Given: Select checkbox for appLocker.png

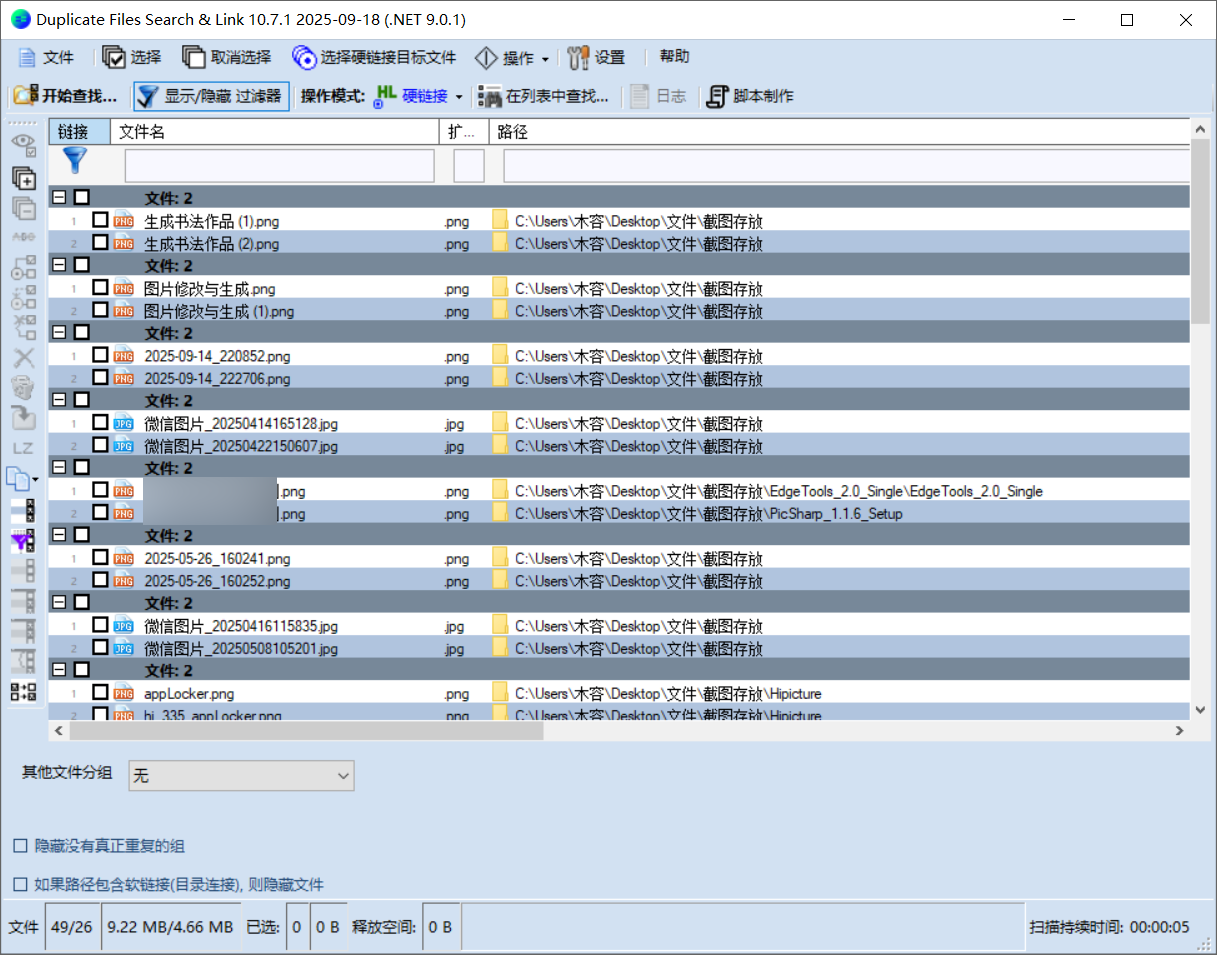Looking at the screenshot, I should pos(100,692).
